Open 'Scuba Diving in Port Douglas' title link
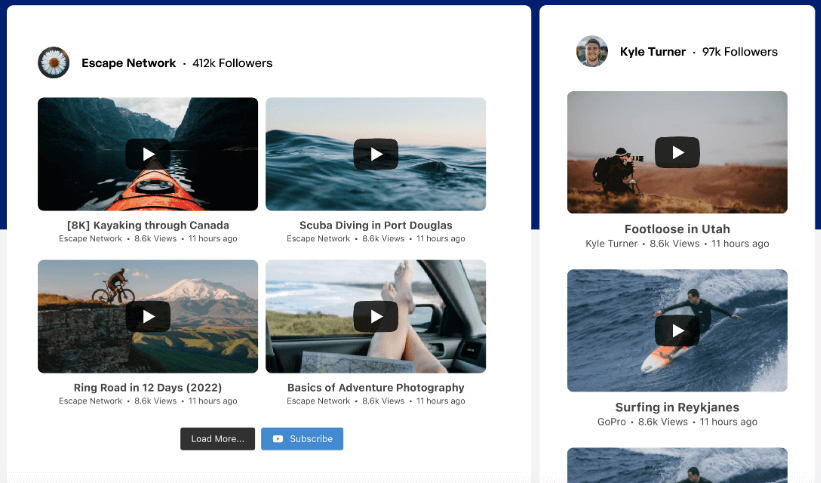 click(x=376, y=225)
